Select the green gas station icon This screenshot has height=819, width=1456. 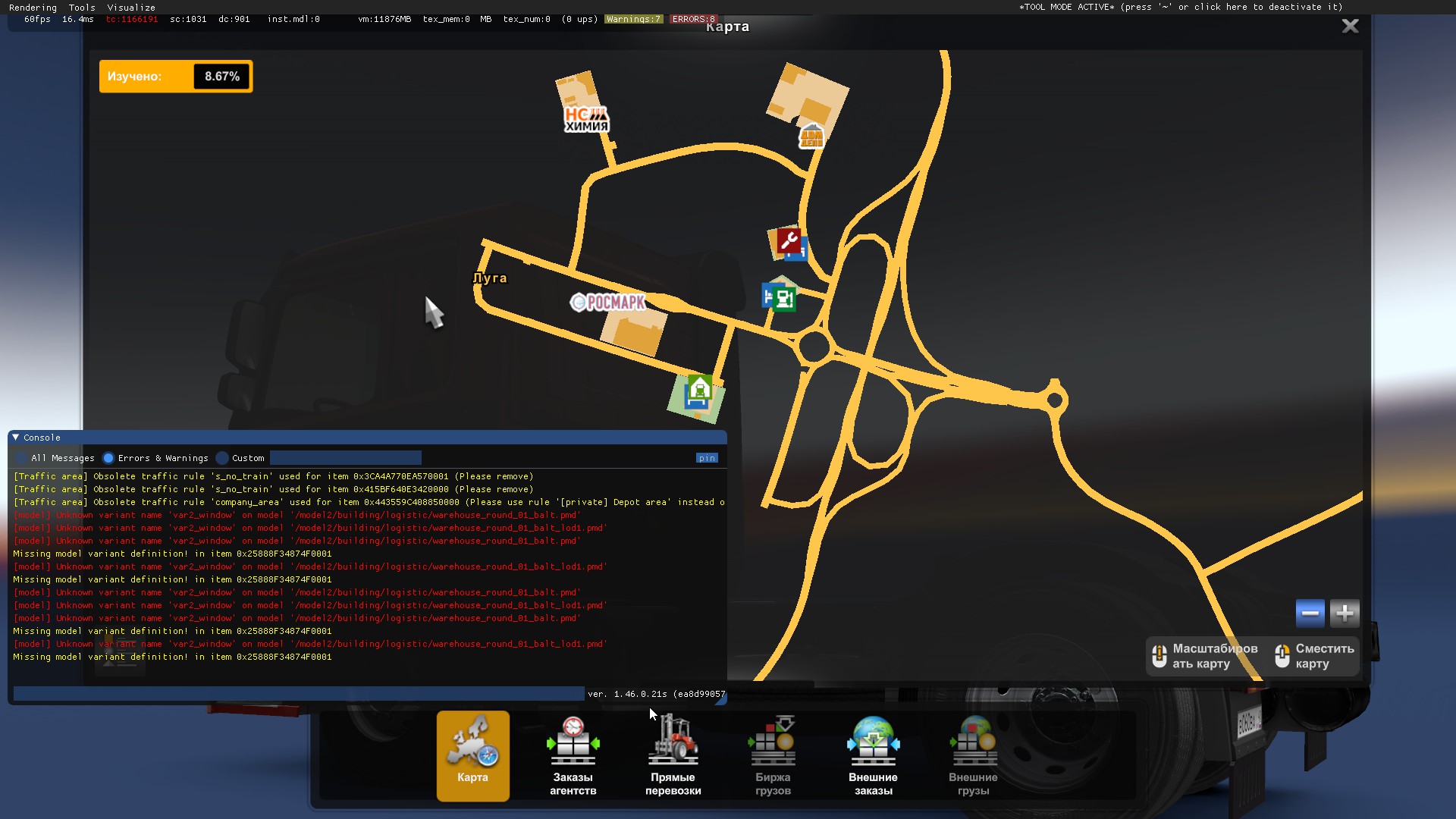[784, 299]
